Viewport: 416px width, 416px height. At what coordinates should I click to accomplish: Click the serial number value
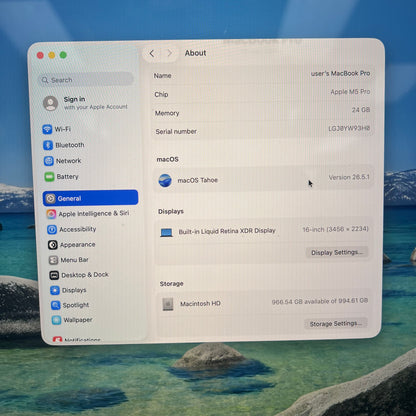(x=349, y=128)
